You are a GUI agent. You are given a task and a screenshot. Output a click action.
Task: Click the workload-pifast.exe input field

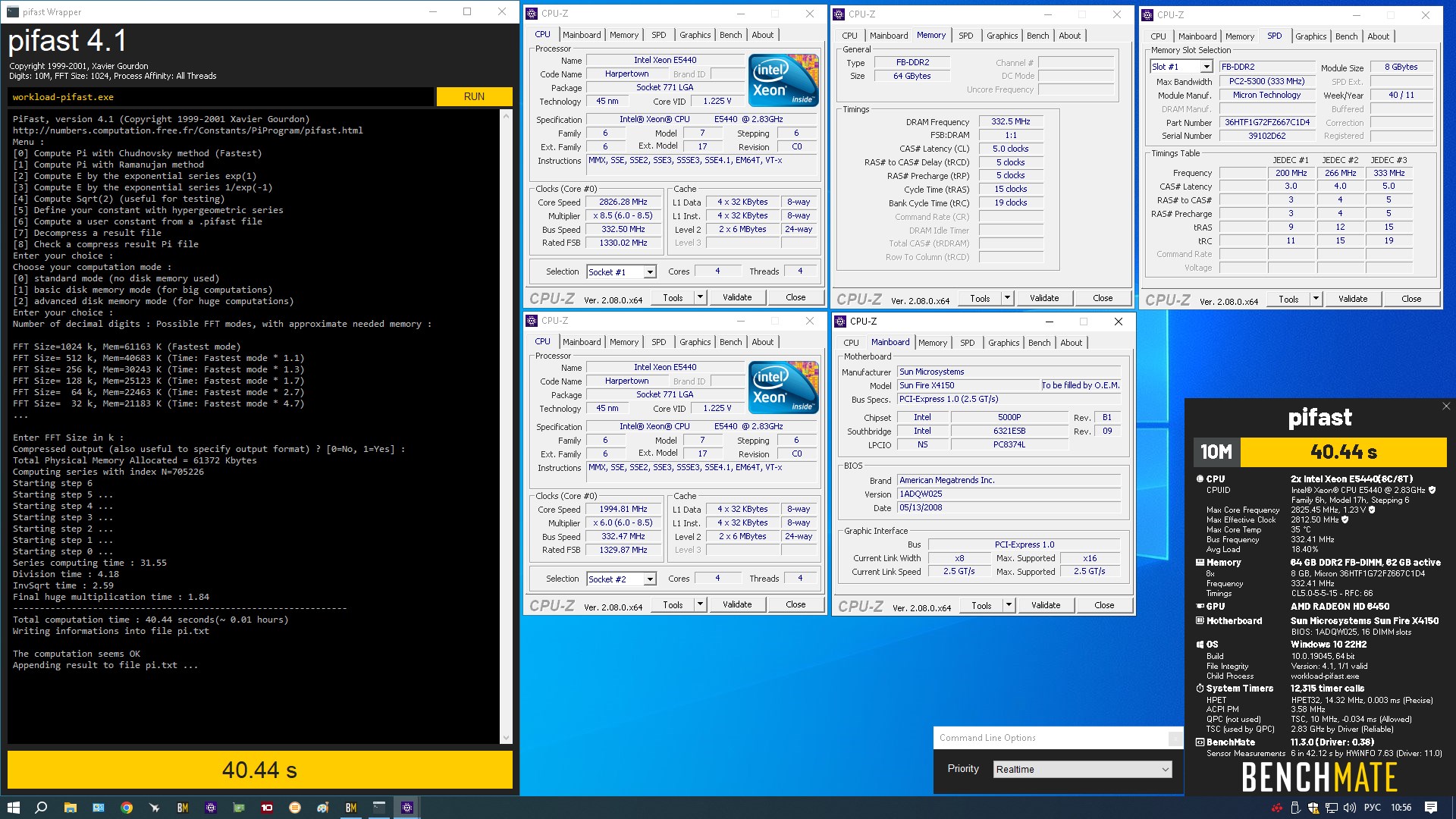point(221,97)
